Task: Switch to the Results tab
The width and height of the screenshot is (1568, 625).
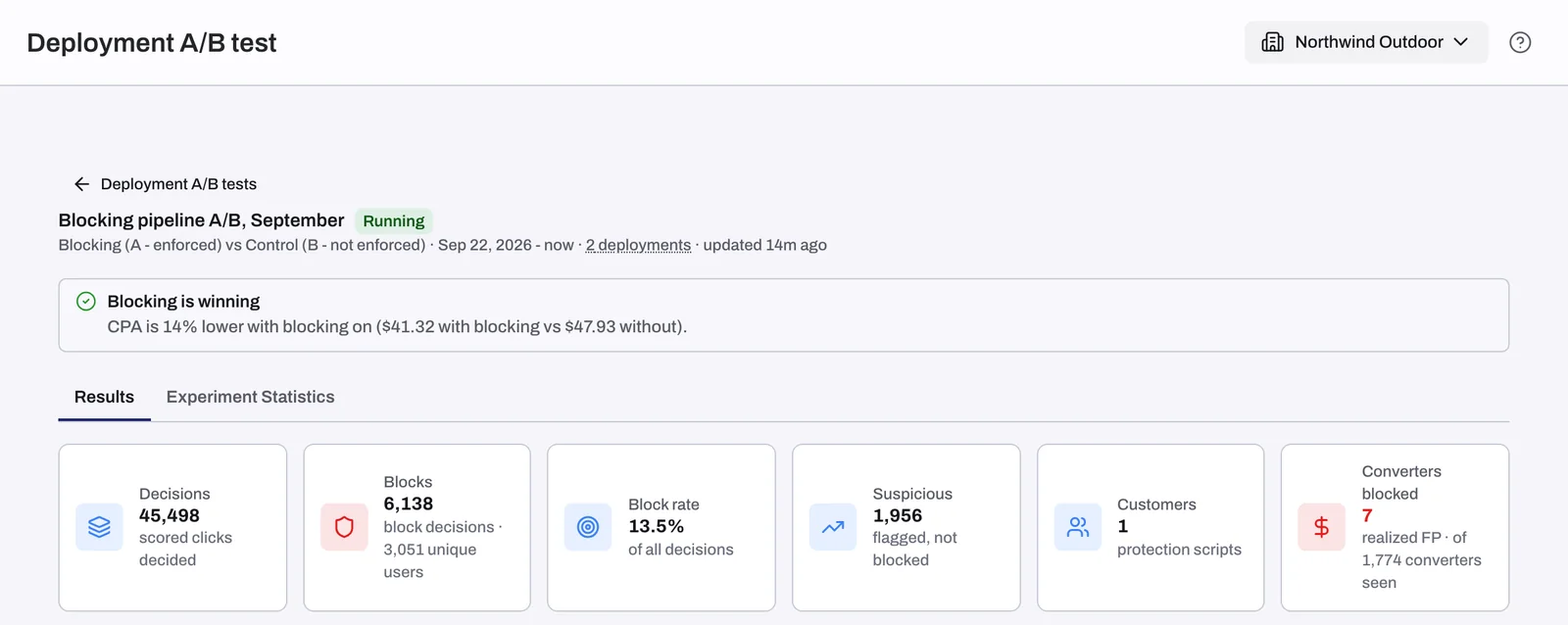Action: [x=104, y=397]
